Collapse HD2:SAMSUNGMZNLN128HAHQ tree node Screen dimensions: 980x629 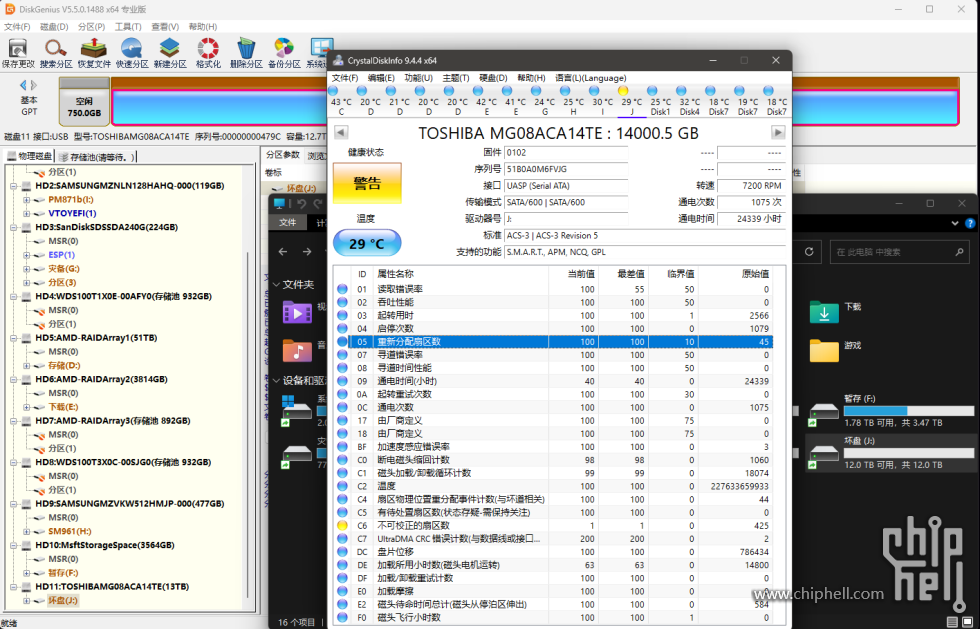[x=13, y=186]
